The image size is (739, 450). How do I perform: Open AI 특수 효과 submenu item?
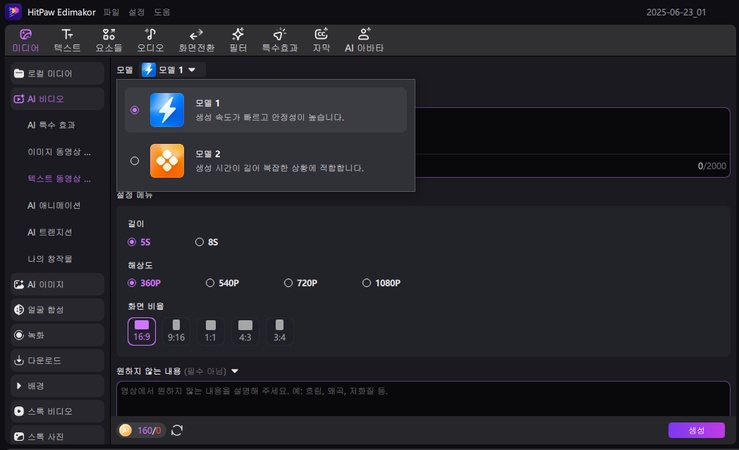(51, 125)
